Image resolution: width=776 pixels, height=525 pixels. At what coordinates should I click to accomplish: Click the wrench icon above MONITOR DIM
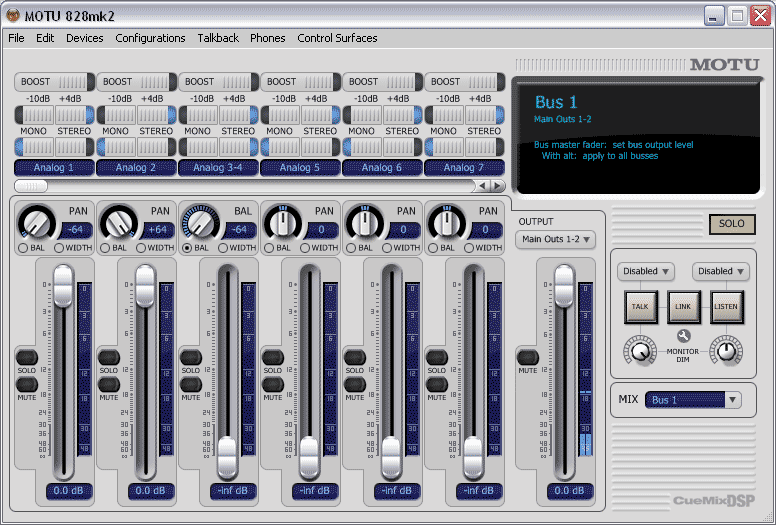(683, 336)
